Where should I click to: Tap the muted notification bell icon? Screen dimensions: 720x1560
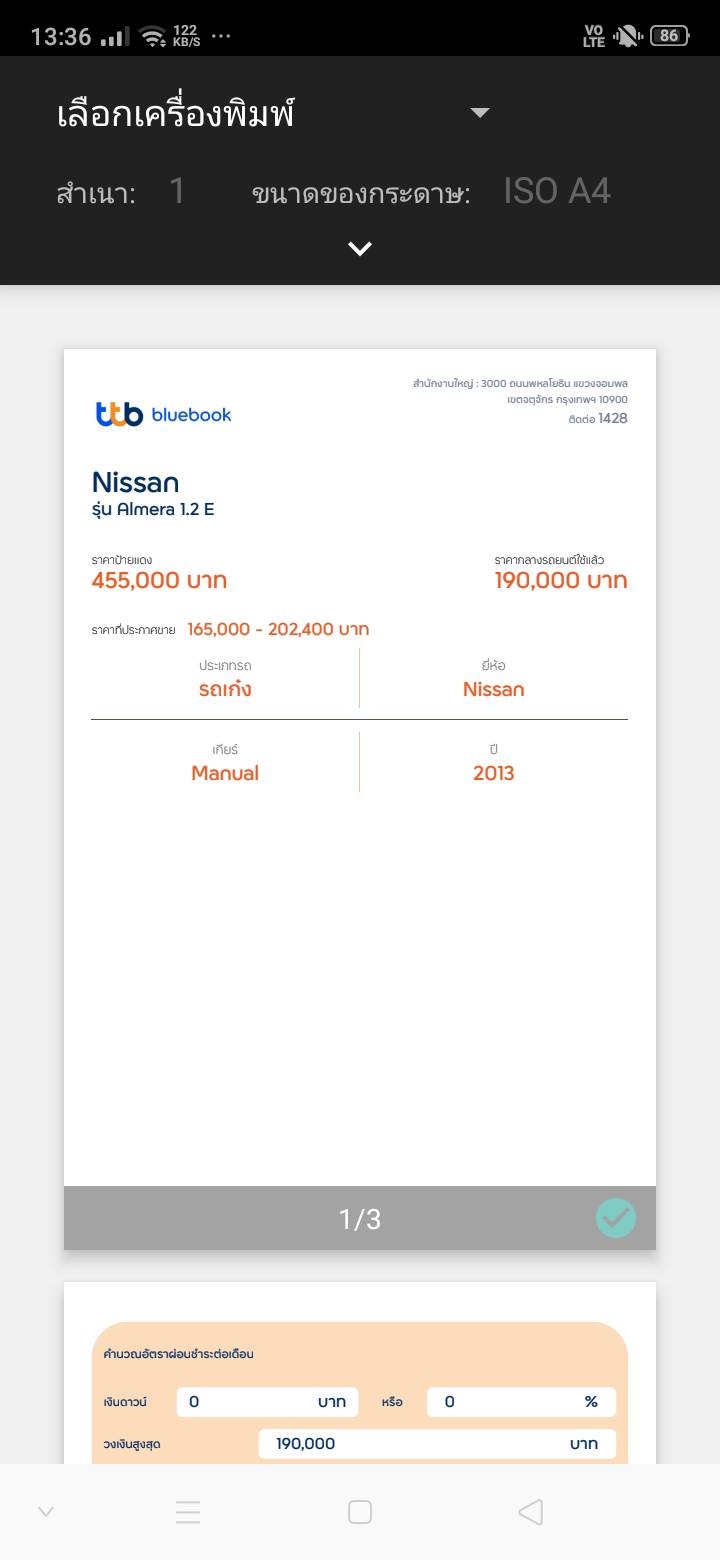[627, 37]
